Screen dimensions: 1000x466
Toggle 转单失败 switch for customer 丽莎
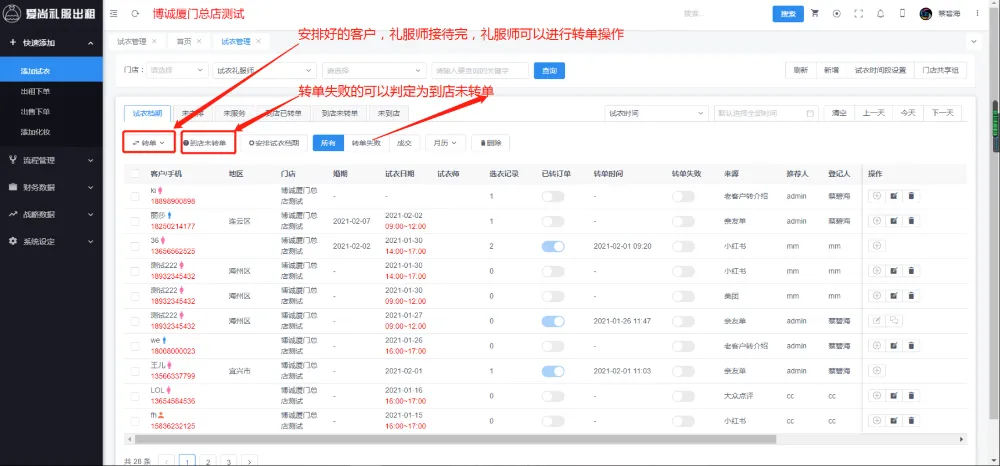(683, 221)
